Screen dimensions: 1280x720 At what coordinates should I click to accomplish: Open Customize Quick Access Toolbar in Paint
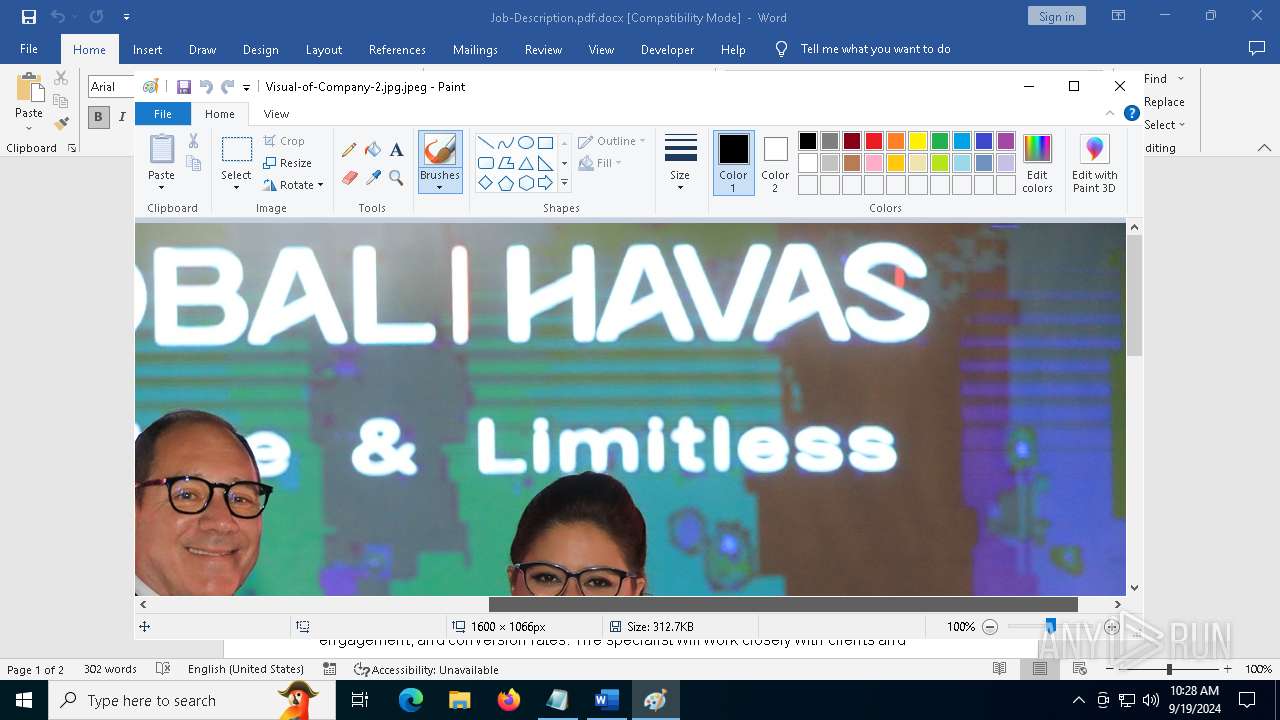(x=246, y=88)
